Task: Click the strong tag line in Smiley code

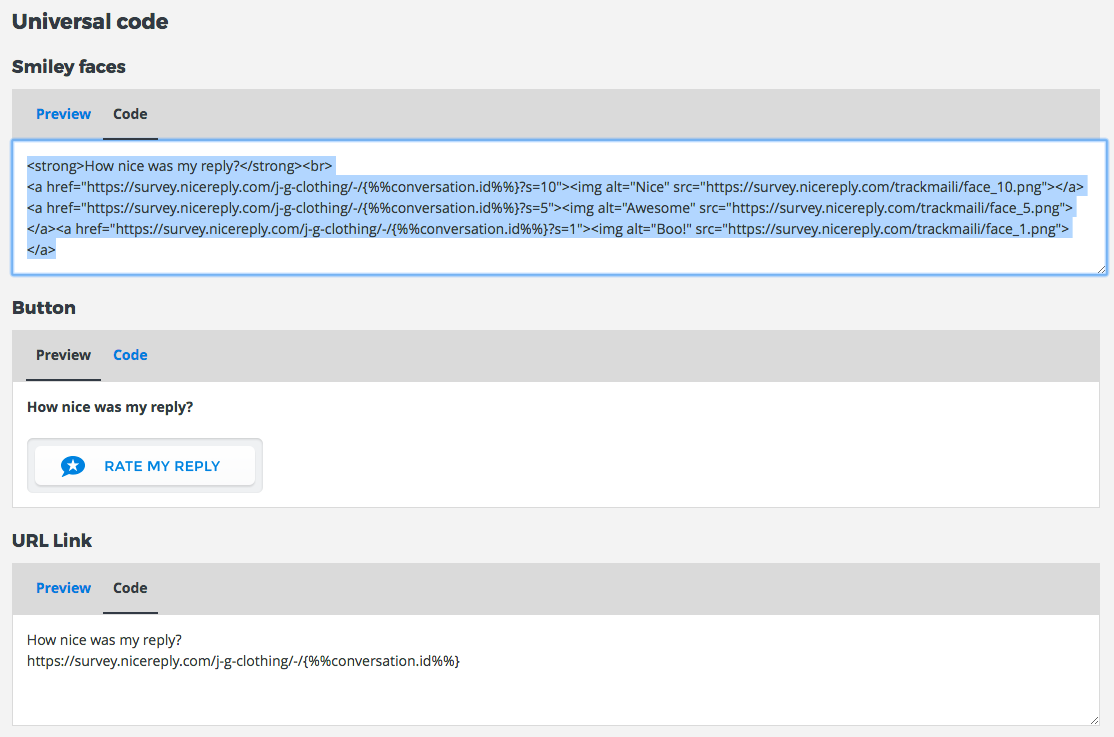Action: coord(180,166)
